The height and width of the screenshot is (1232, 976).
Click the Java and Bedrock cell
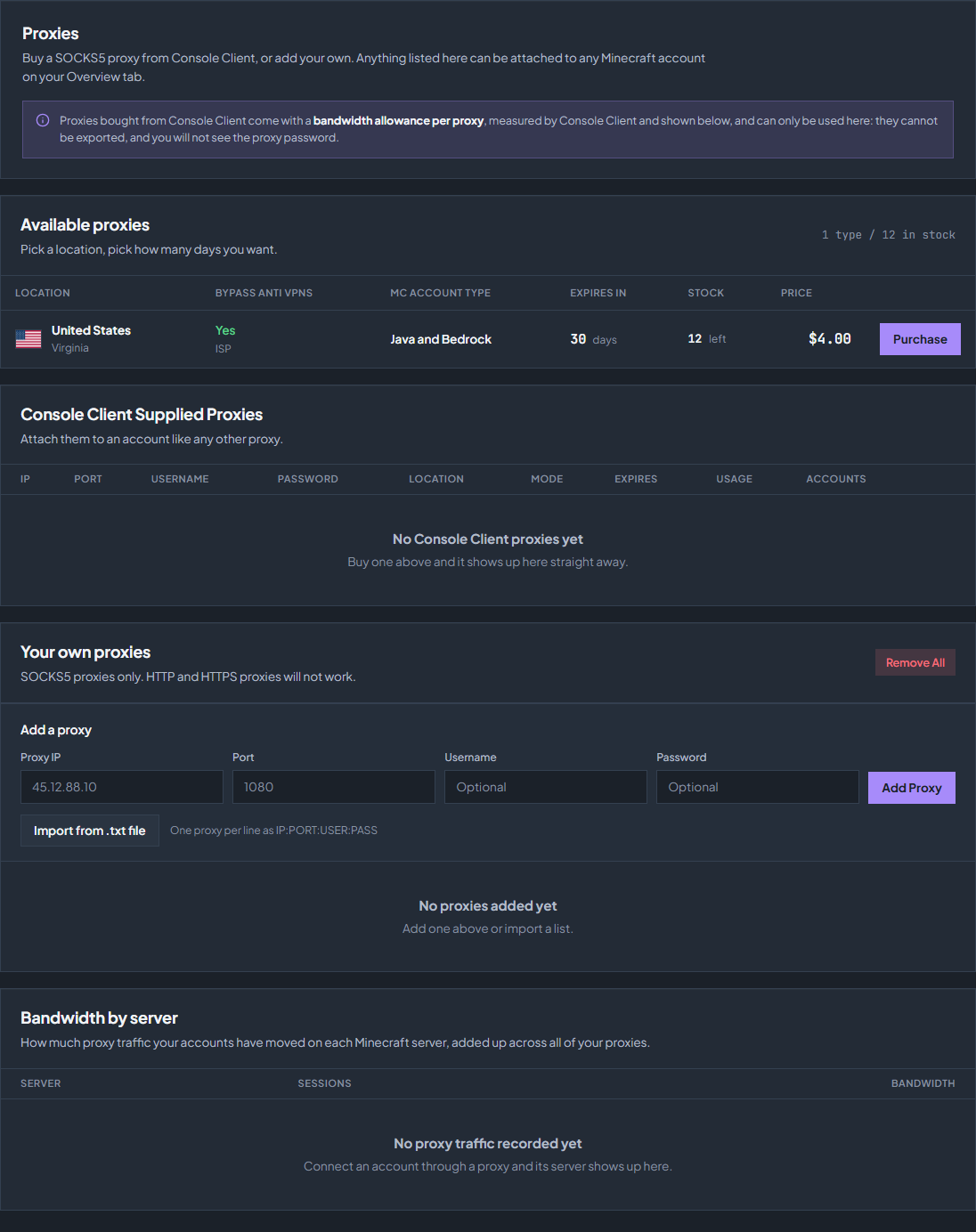pos(441,339)
